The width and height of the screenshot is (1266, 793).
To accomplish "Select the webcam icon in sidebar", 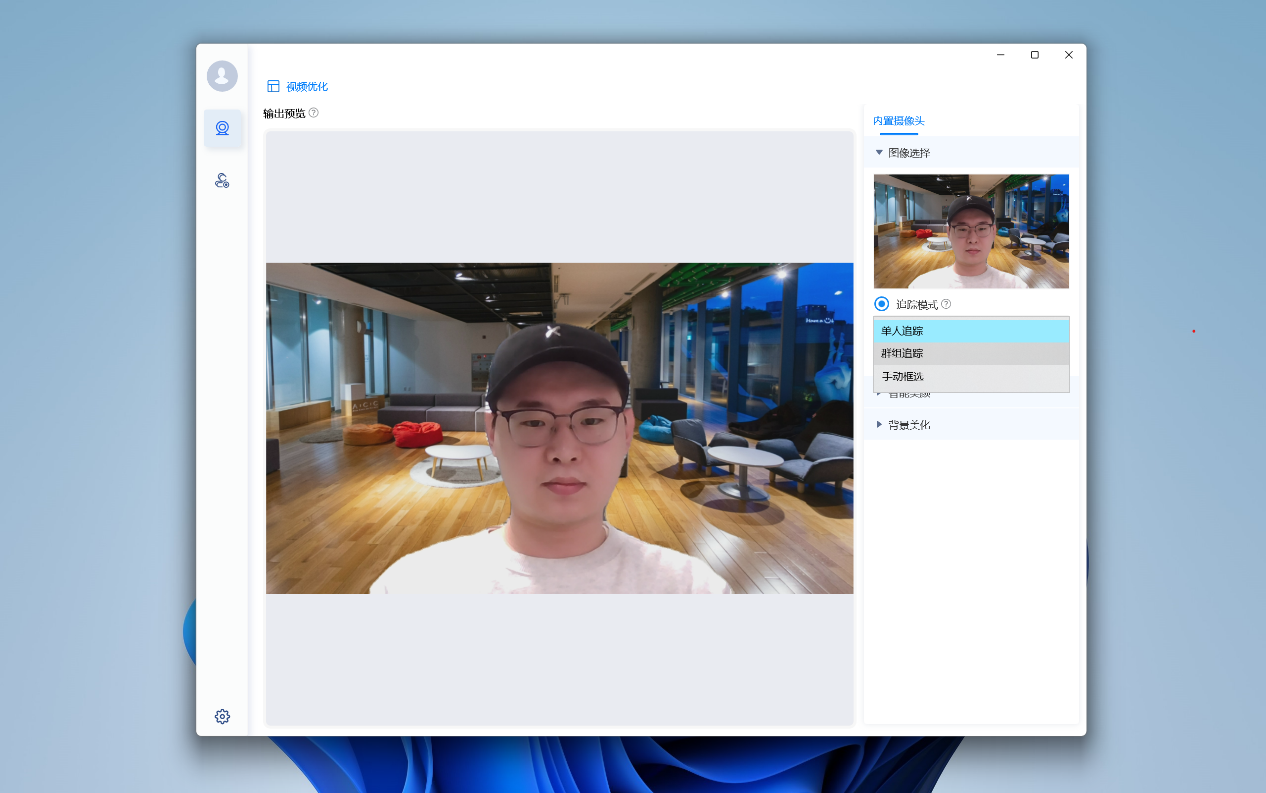I will (223, 129).
